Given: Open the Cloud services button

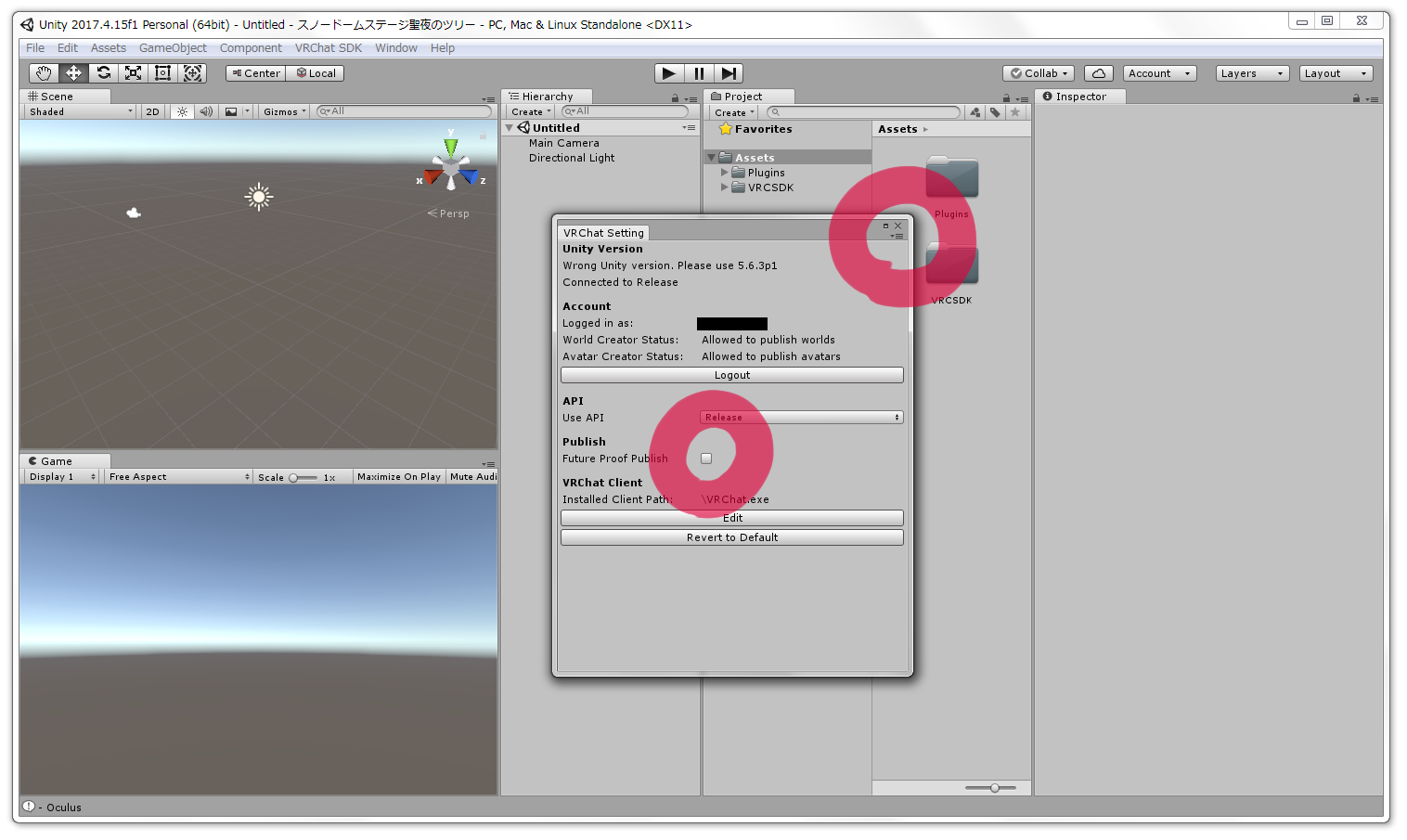Looking at the screenshot, I should coord(1099,73).
